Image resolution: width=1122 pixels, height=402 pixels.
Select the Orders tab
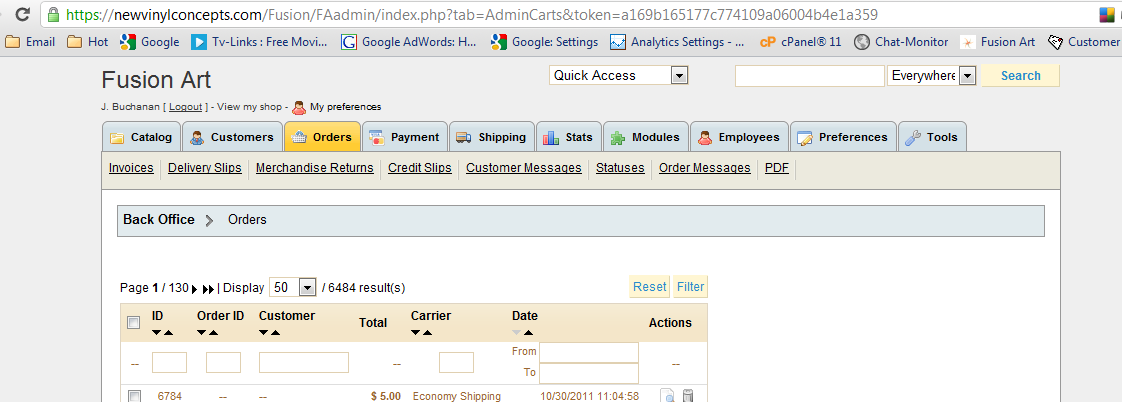(x=322, y=137)
